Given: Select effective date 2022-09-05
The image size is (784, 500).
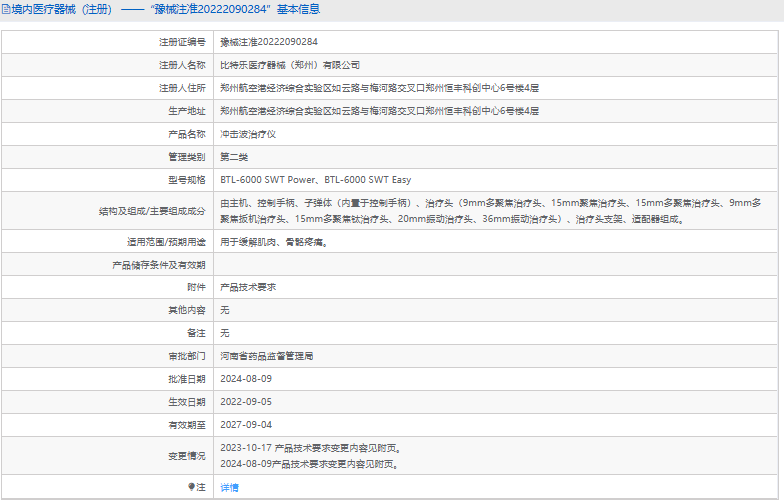Looking at the screenshot, I should pos(246,402).
